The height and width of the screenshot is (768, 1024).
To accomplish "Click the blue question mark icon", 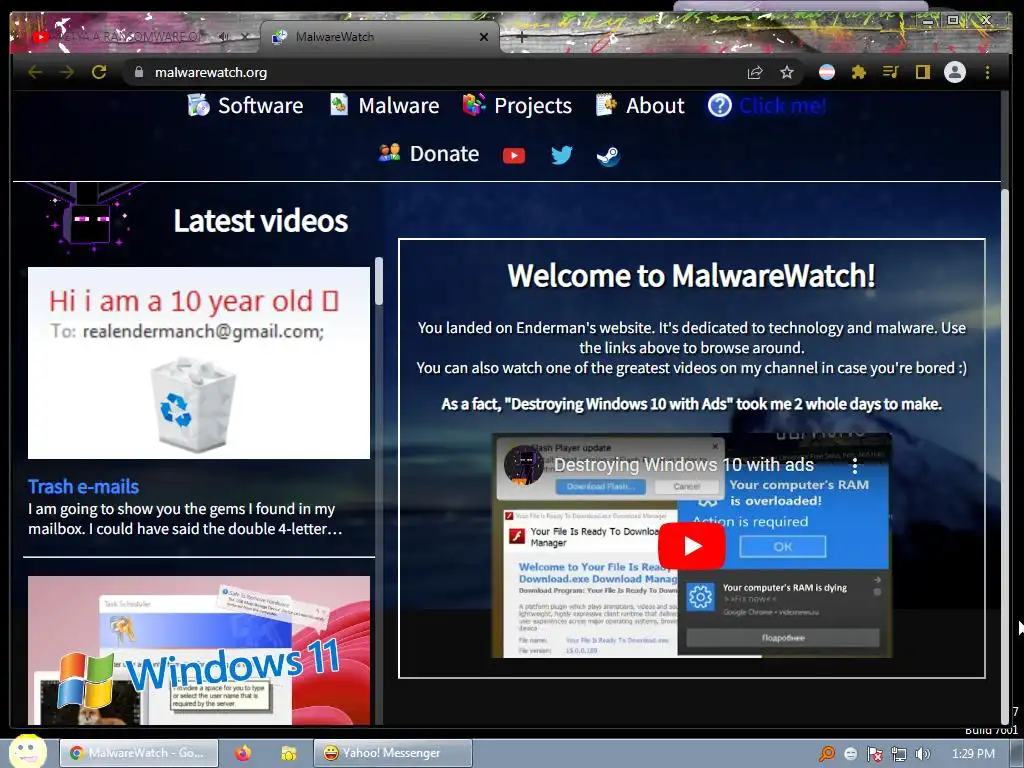I will click(720, 106).
